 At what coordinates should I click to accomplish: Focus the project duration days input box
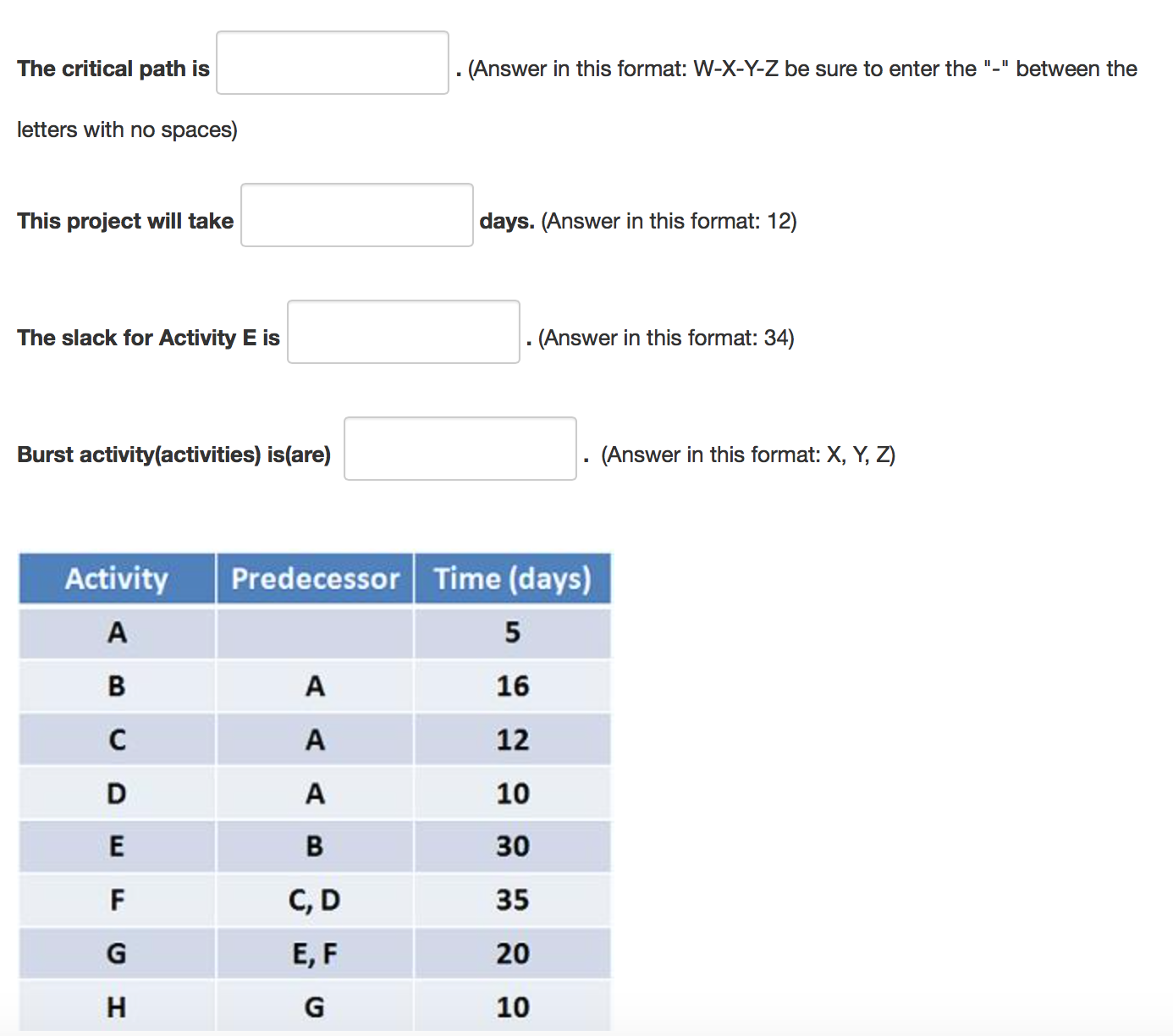[x=356, y=215]
